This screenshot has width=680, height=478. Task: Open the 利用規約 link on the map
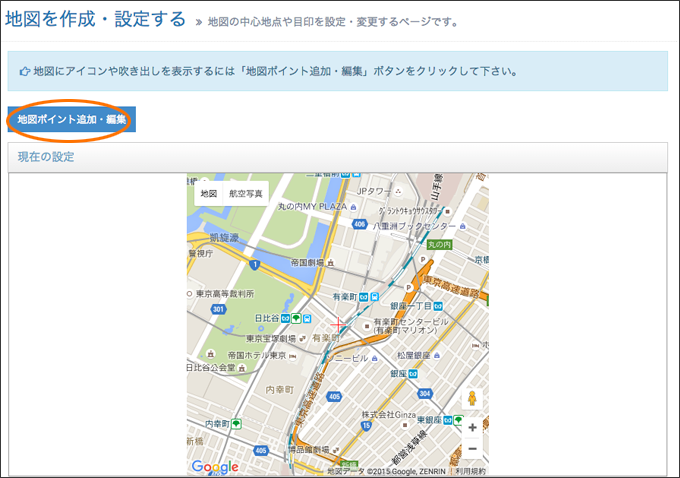click(x=471, y=471)
